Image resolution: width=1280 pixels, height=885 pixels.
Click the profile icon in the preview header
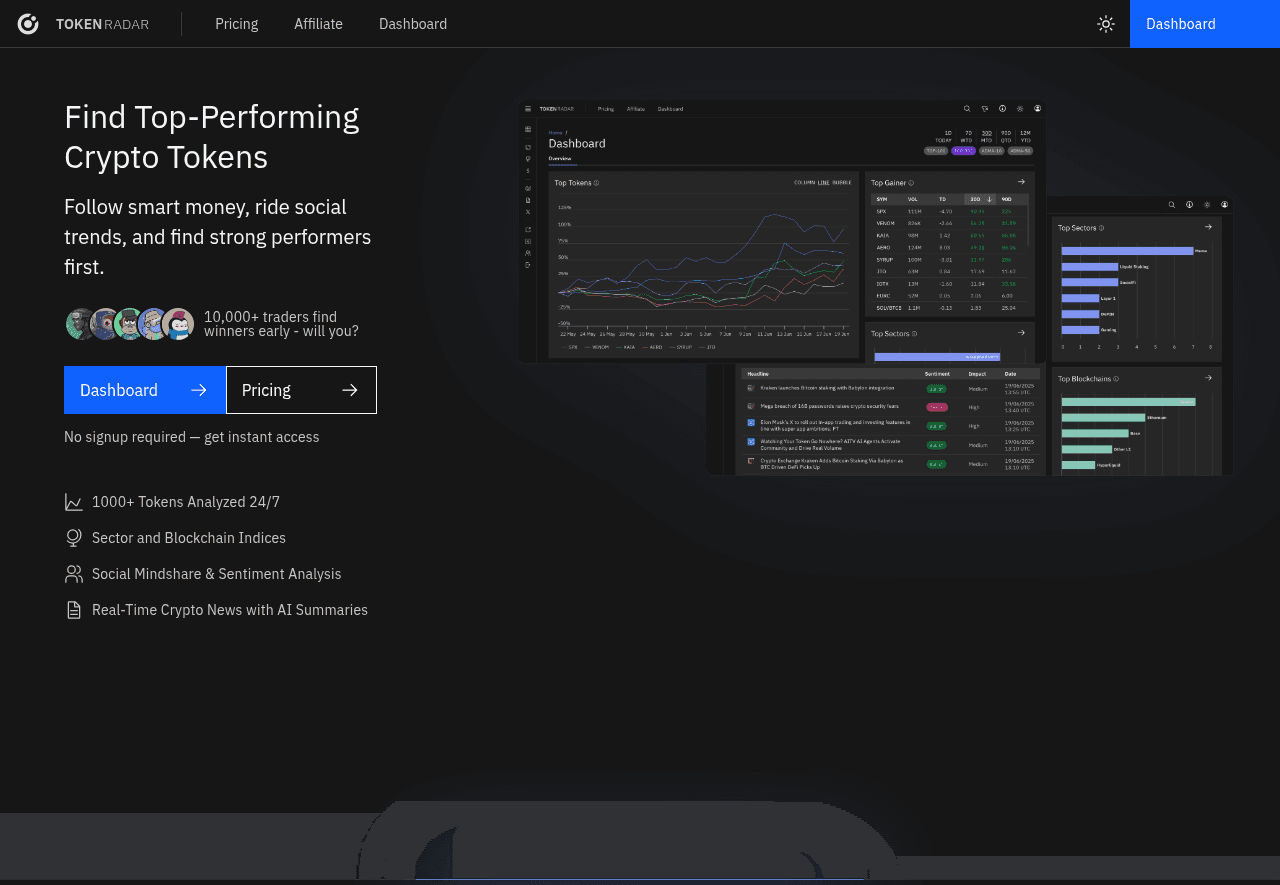pos(1037,108)
